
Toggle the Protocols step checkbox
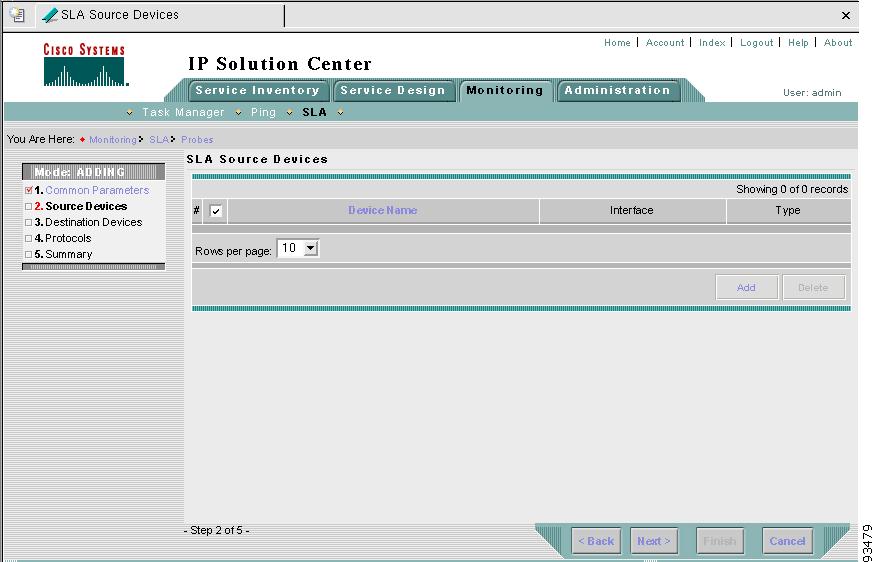click(28, 238)
